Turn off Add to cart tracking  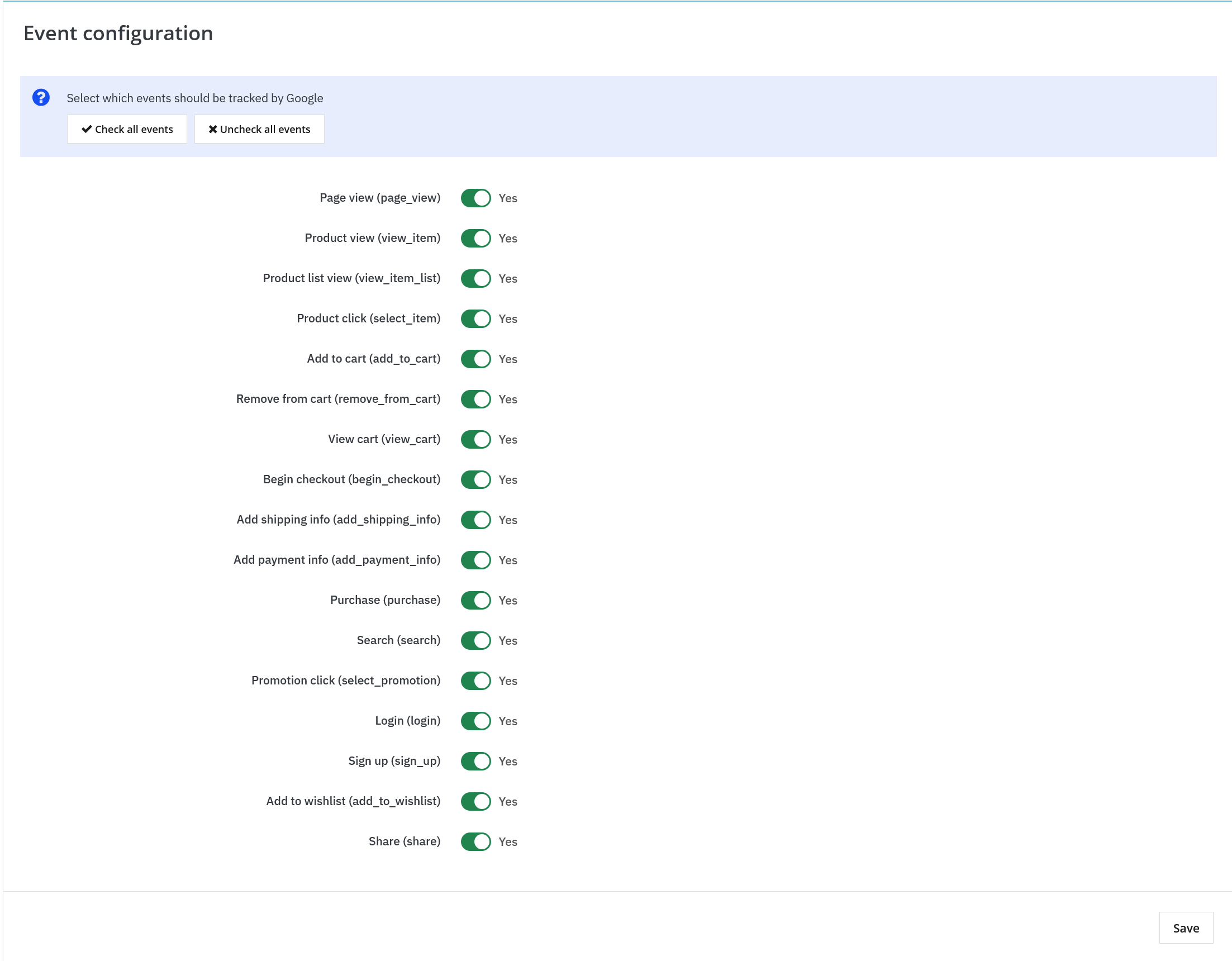[x=475, y=359]
